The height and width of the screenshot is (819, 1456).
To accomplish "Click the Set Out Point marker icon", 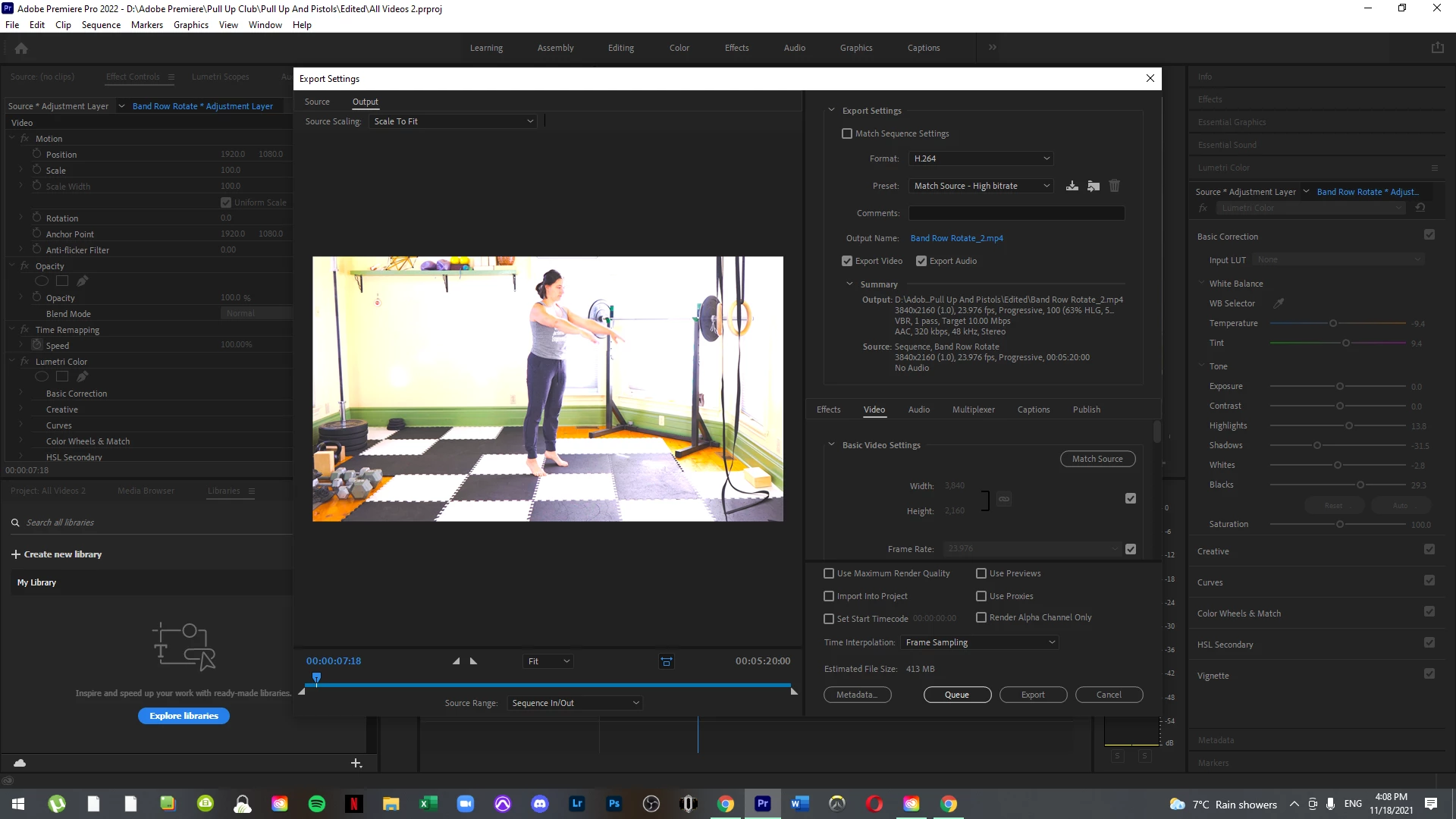I will tap(474, 661).
